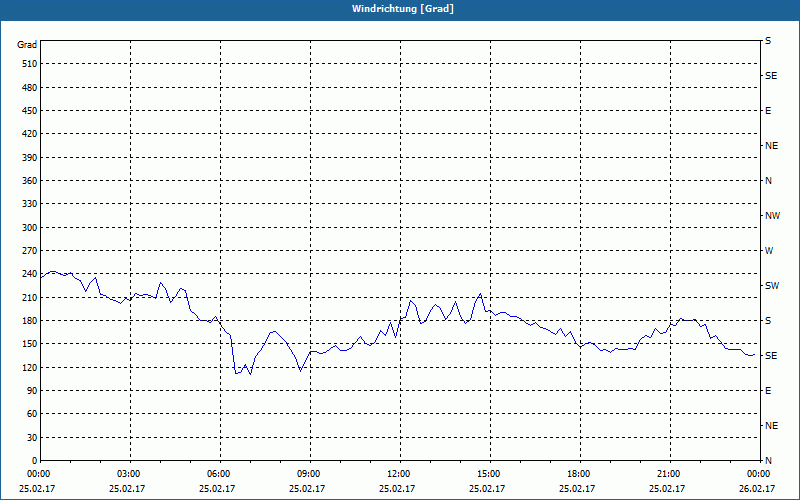Click the y-axis value "90"

[32, 391]
